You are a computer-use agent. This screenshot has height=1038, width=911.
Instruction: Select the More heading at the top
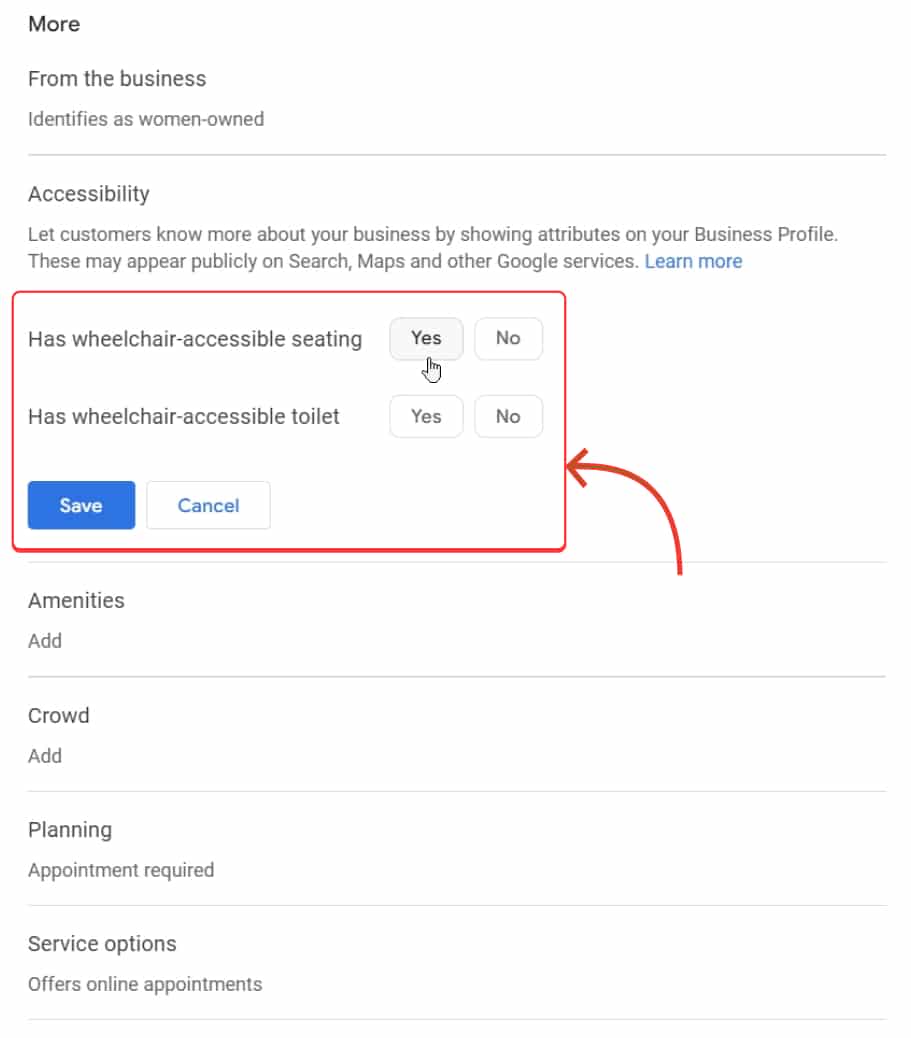pyautogui.click(x=54, y=24)
